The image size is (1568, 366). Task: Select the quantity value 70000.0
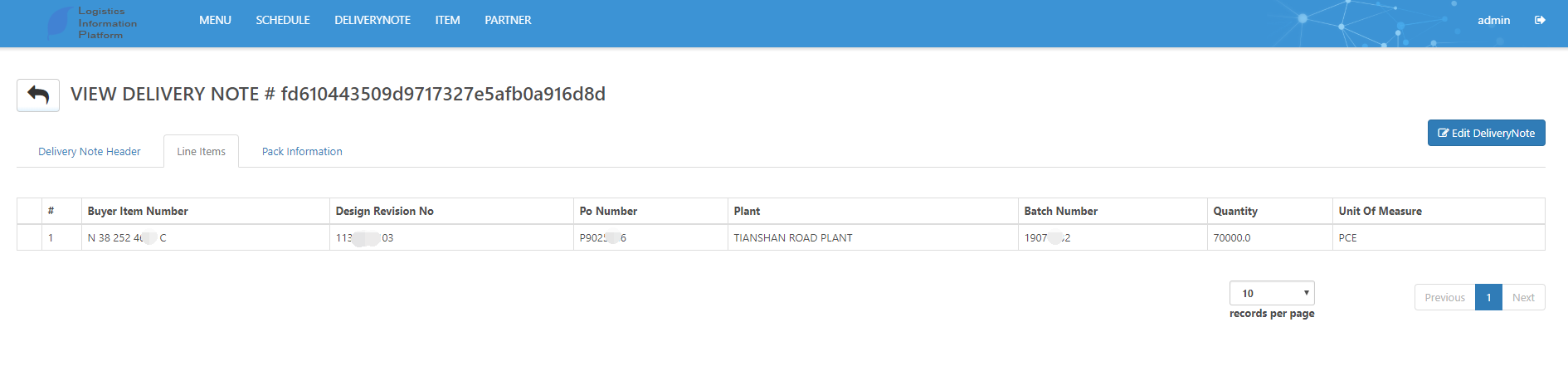coord(1269,237)
